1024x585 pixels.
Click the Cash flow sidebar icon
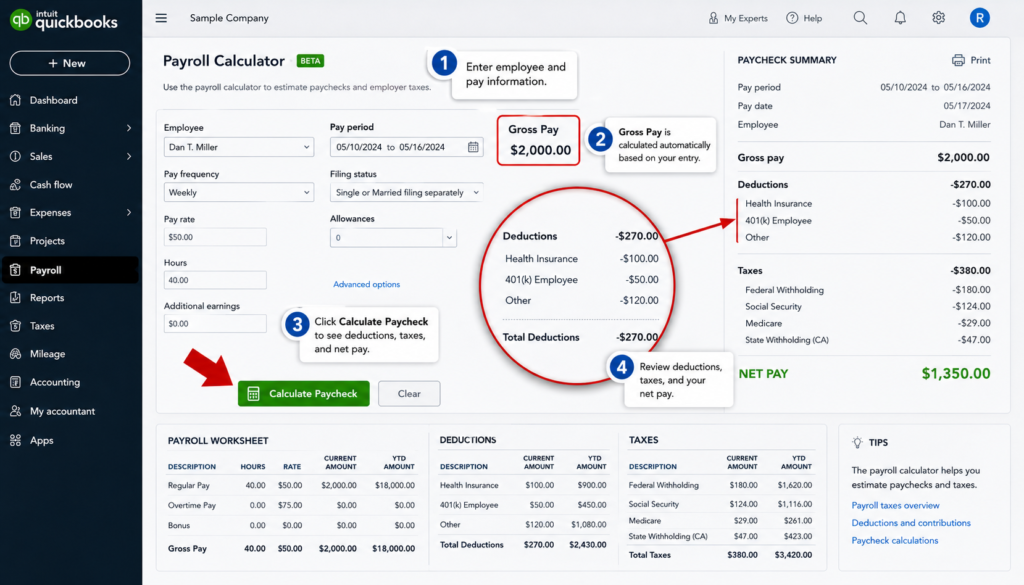coord(16,185)
